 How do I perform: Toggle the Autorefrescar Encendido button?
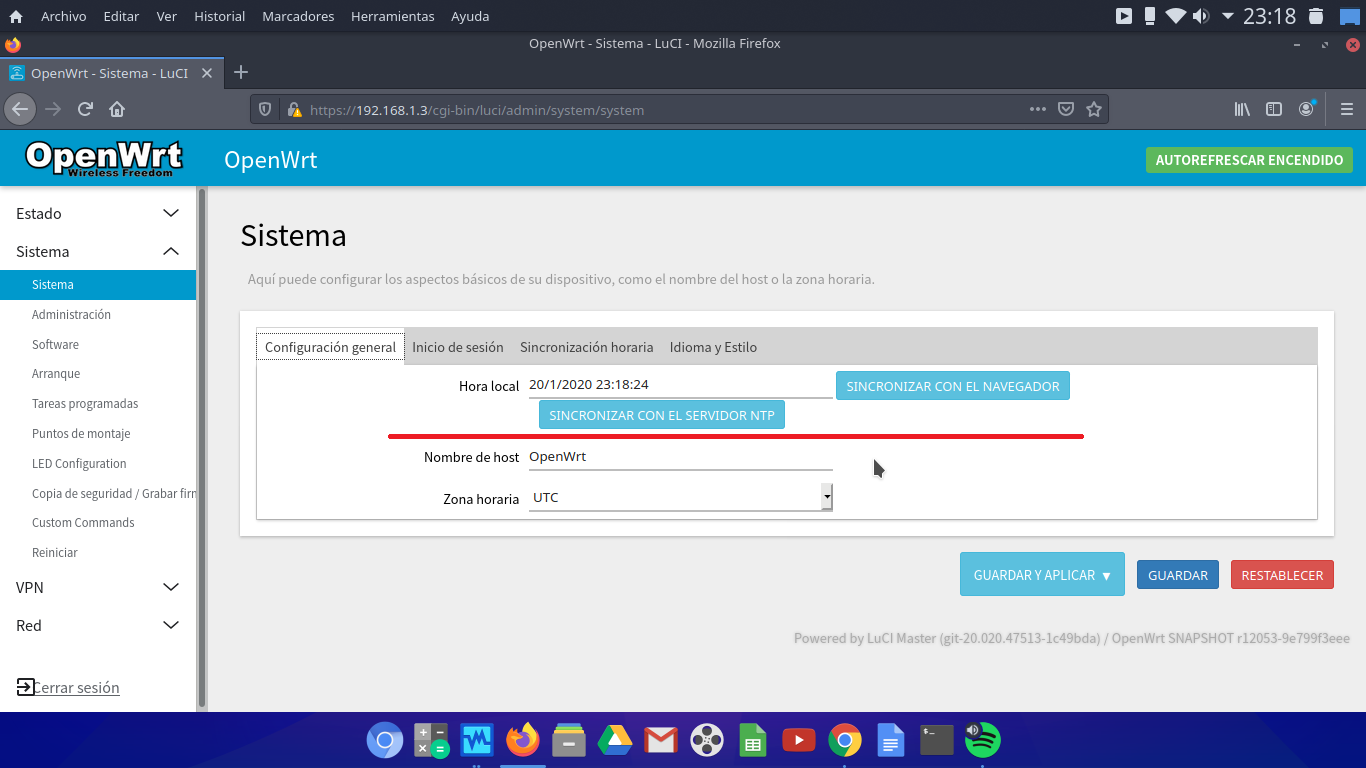pyautogui.click(x=1249, y=160)
